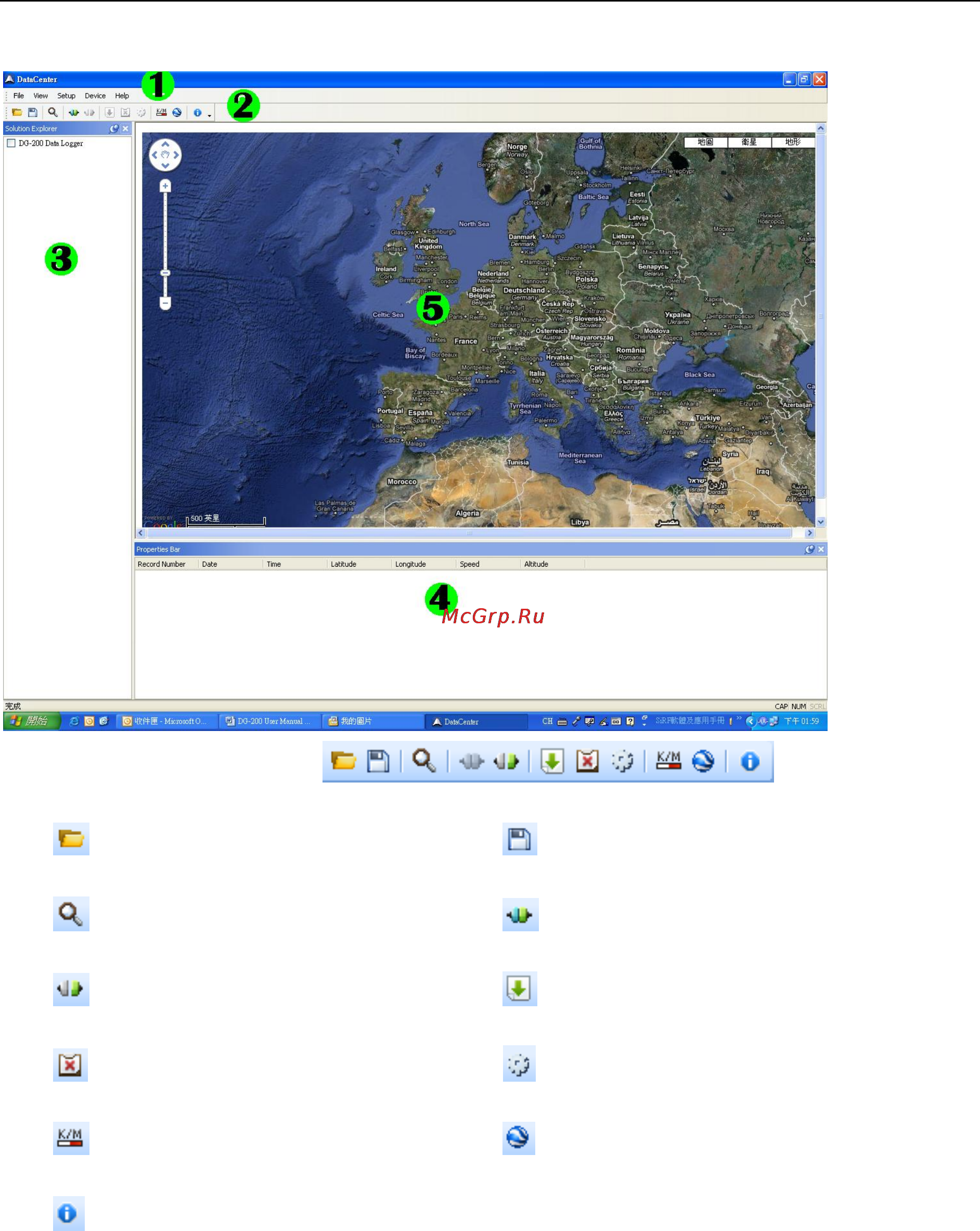Click the Time column header

pyautogui.click(x=295, y=564)
